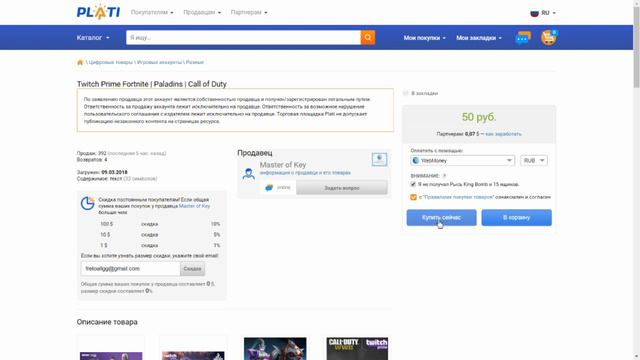Open the как заработать link
640x360 pixels.
(503, 134)
